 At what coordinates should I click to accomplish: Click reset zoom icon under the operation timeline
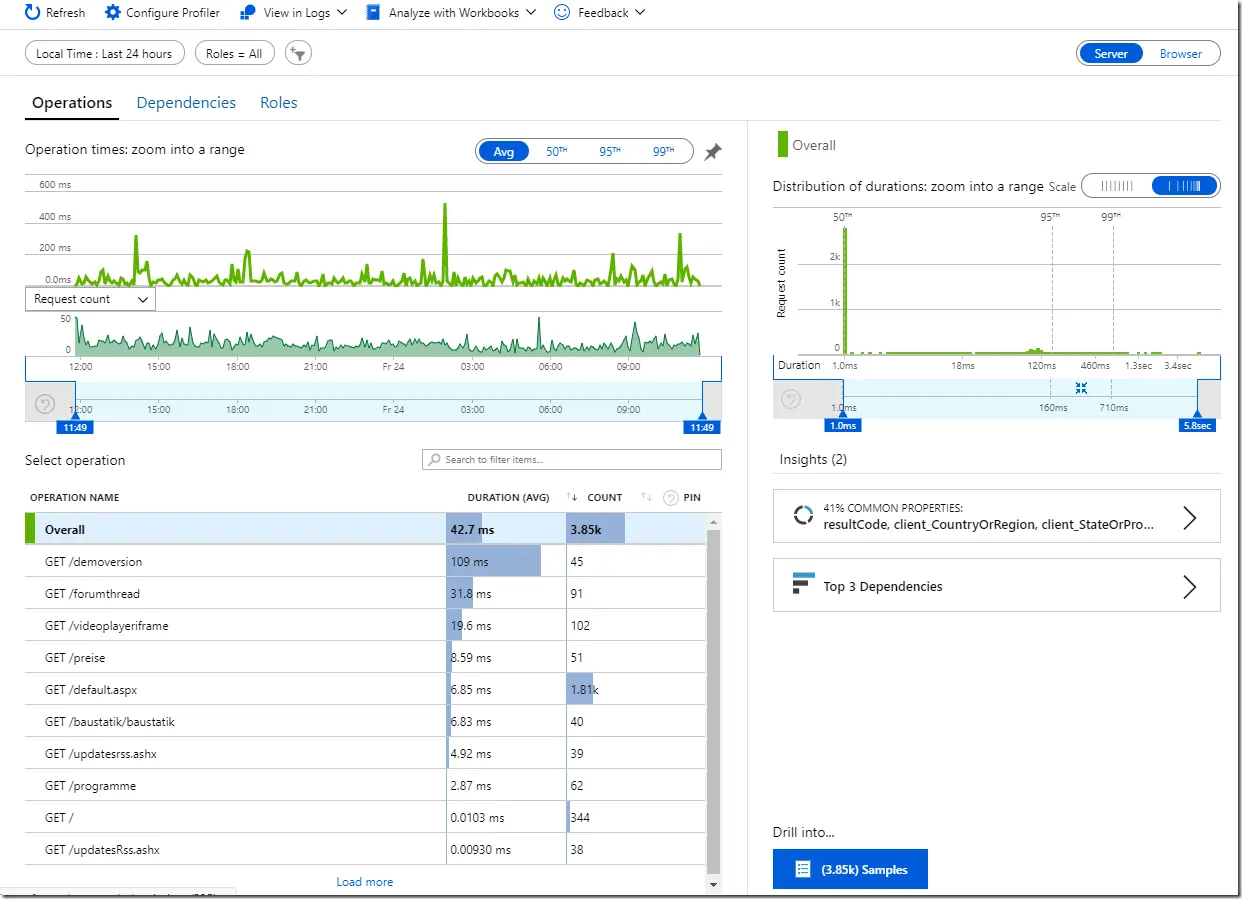coord(45,404)
